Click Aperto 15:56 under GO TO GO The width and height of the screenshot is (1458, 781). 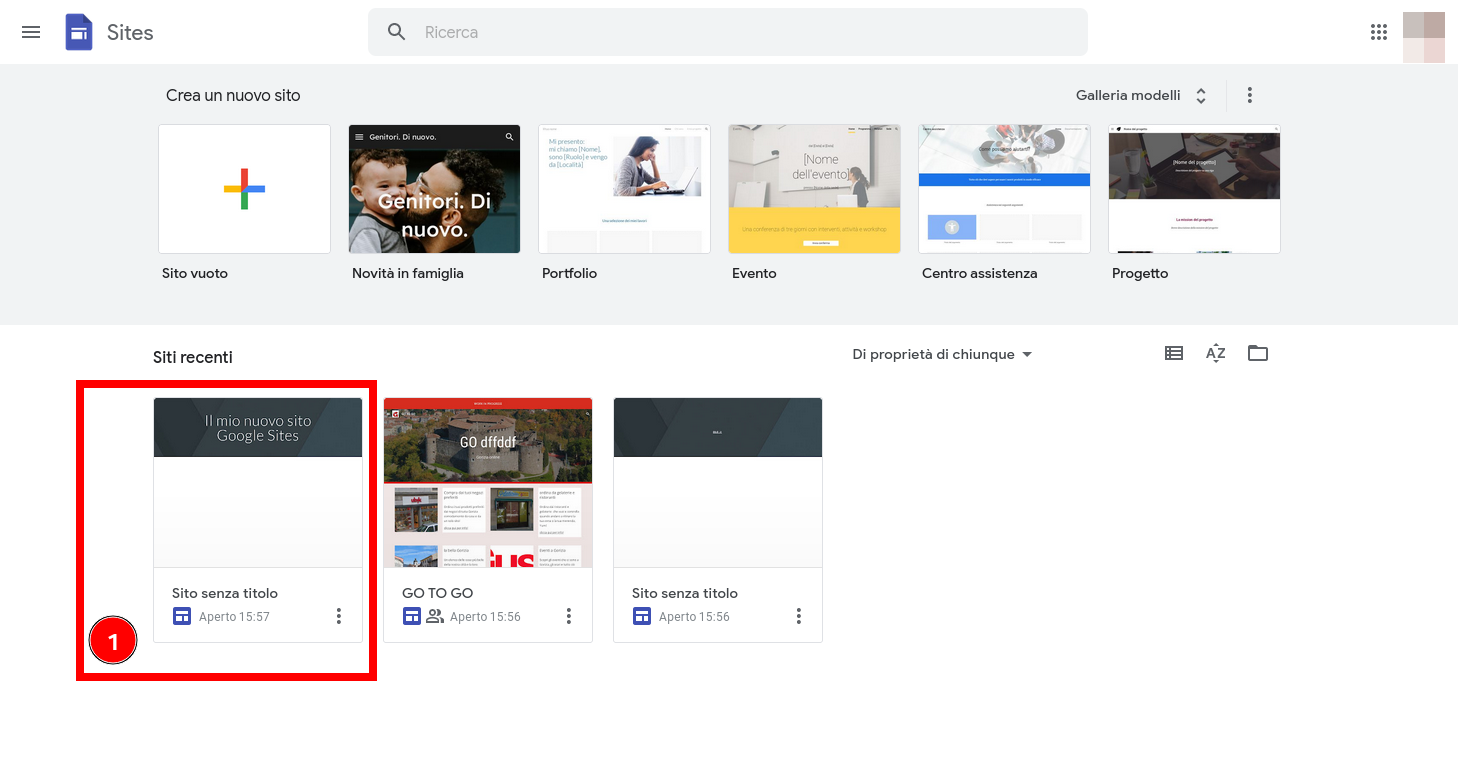coord(485,617)
